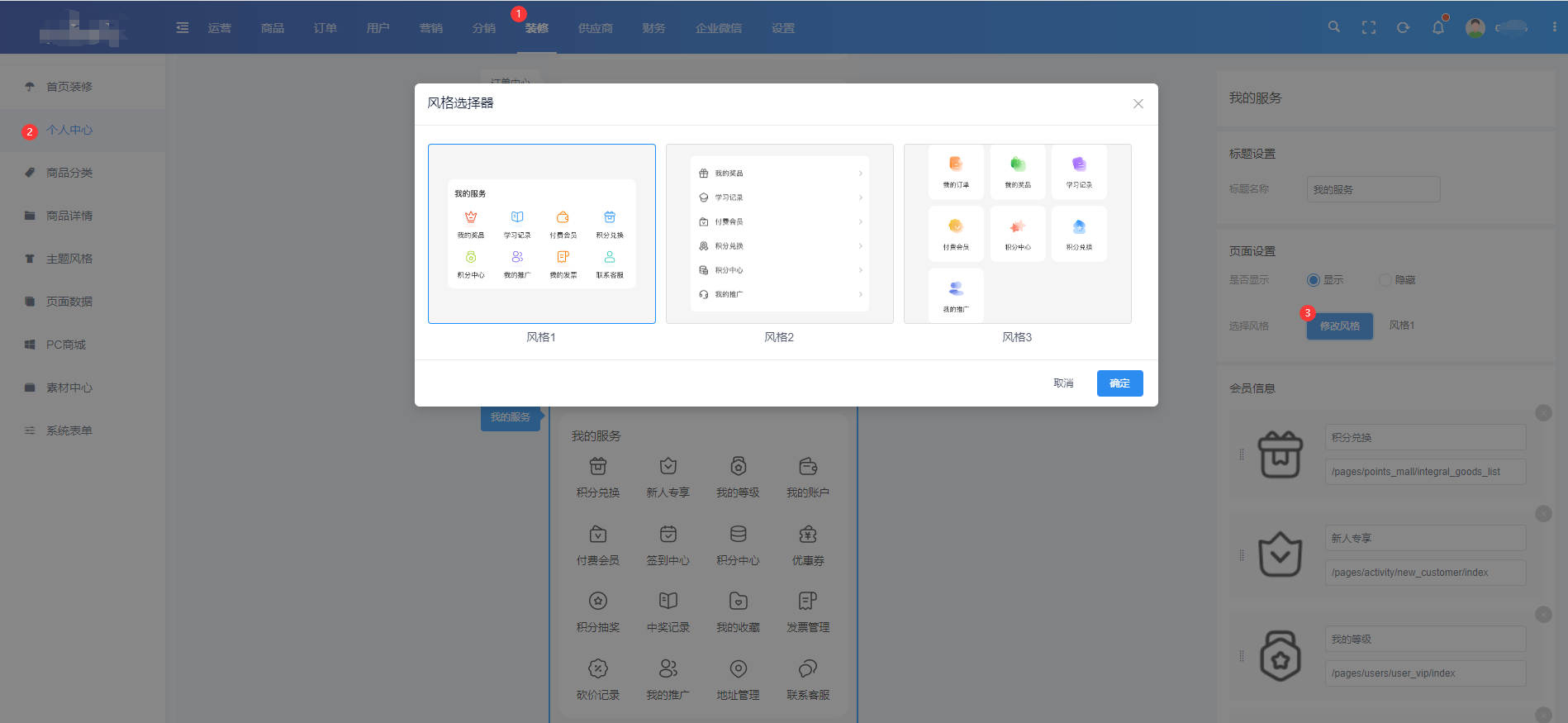Select the 风格2 list style thumbnail

780,234
